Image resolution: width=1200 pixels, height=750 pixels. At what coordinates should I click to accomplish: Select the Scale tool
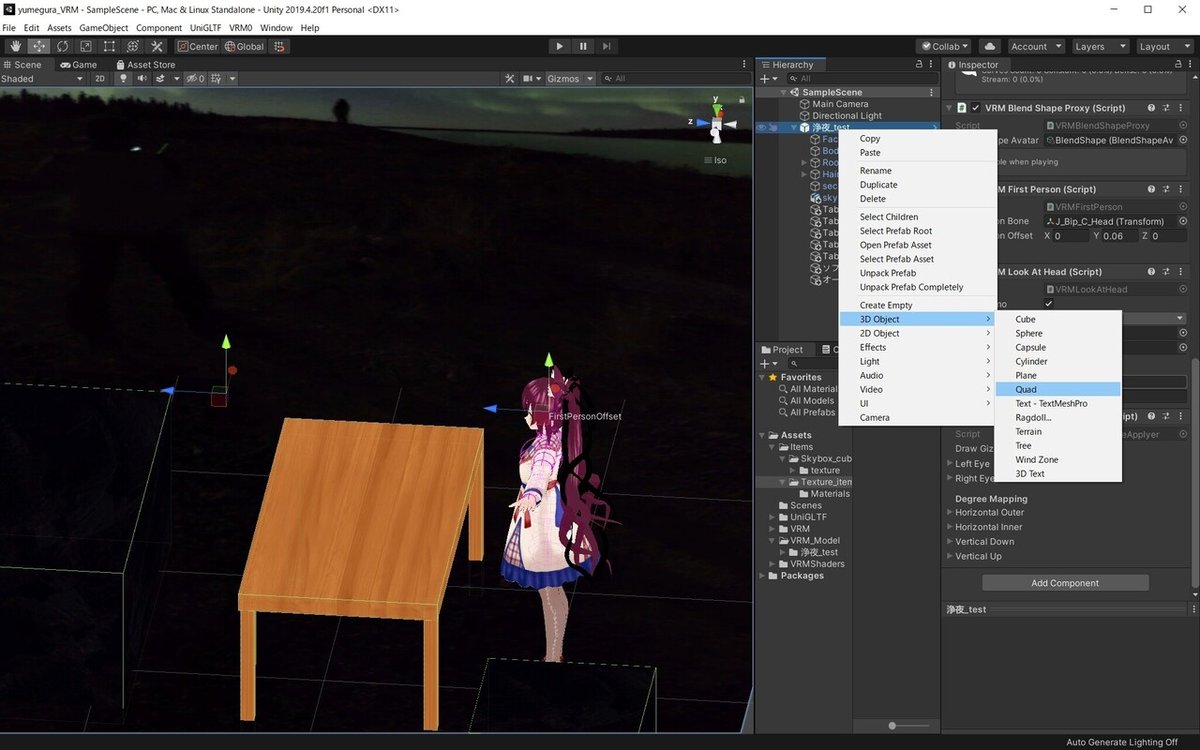(86, 46)
